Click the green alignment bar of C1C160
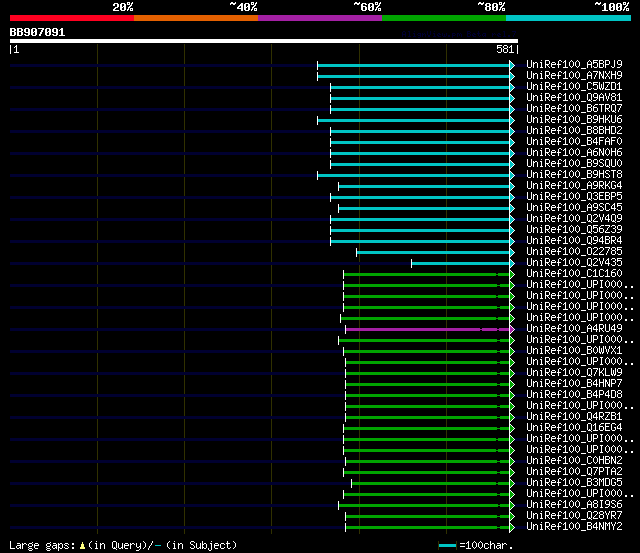The image size is (640, 553). pos(427,274)
